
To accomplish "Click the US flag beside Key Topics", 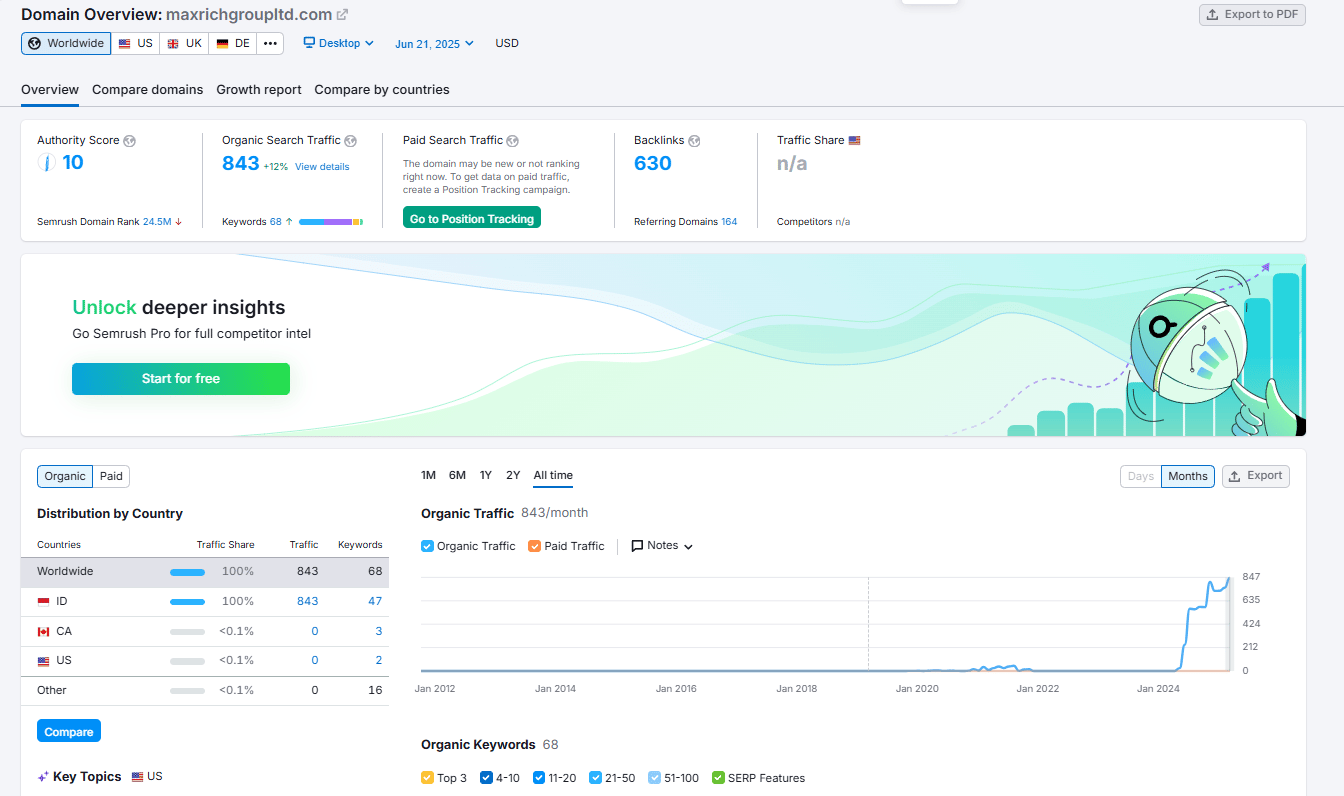I will (x=138, y=777).
